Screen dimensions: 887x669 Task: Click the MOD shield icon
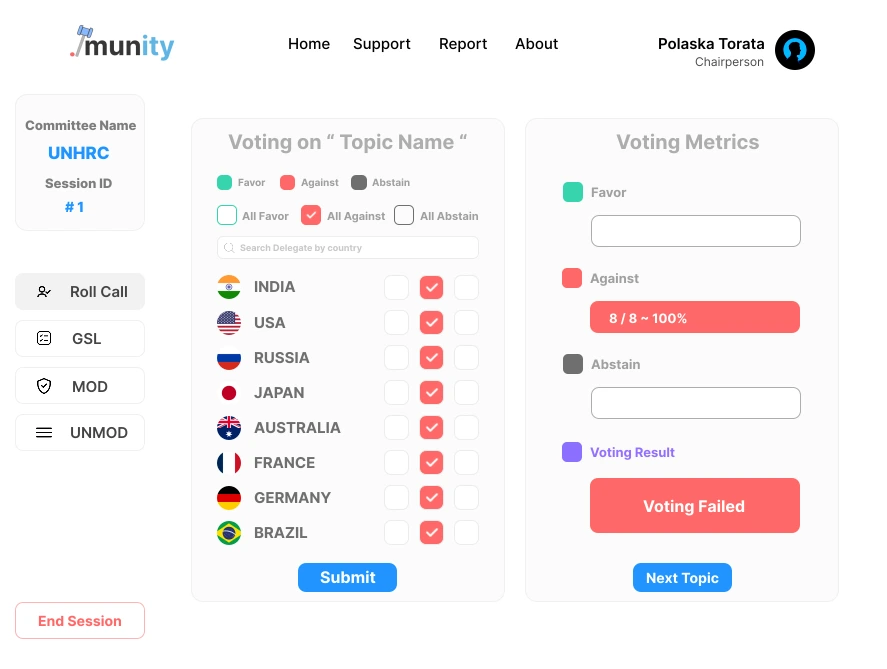point(44,386)
